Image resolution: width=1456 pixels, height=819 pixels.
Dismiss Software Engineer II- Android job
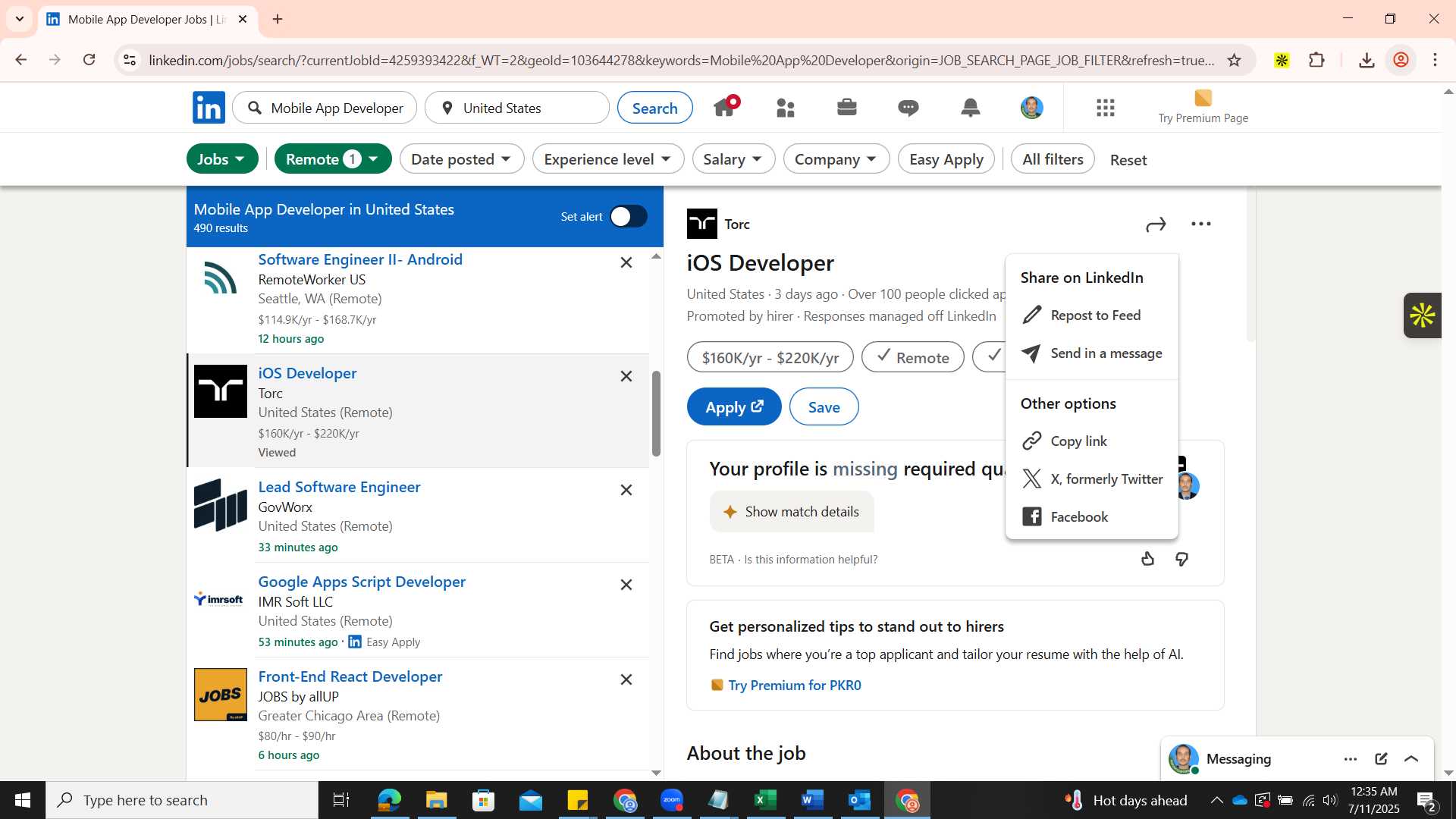(x=626, y=262)
